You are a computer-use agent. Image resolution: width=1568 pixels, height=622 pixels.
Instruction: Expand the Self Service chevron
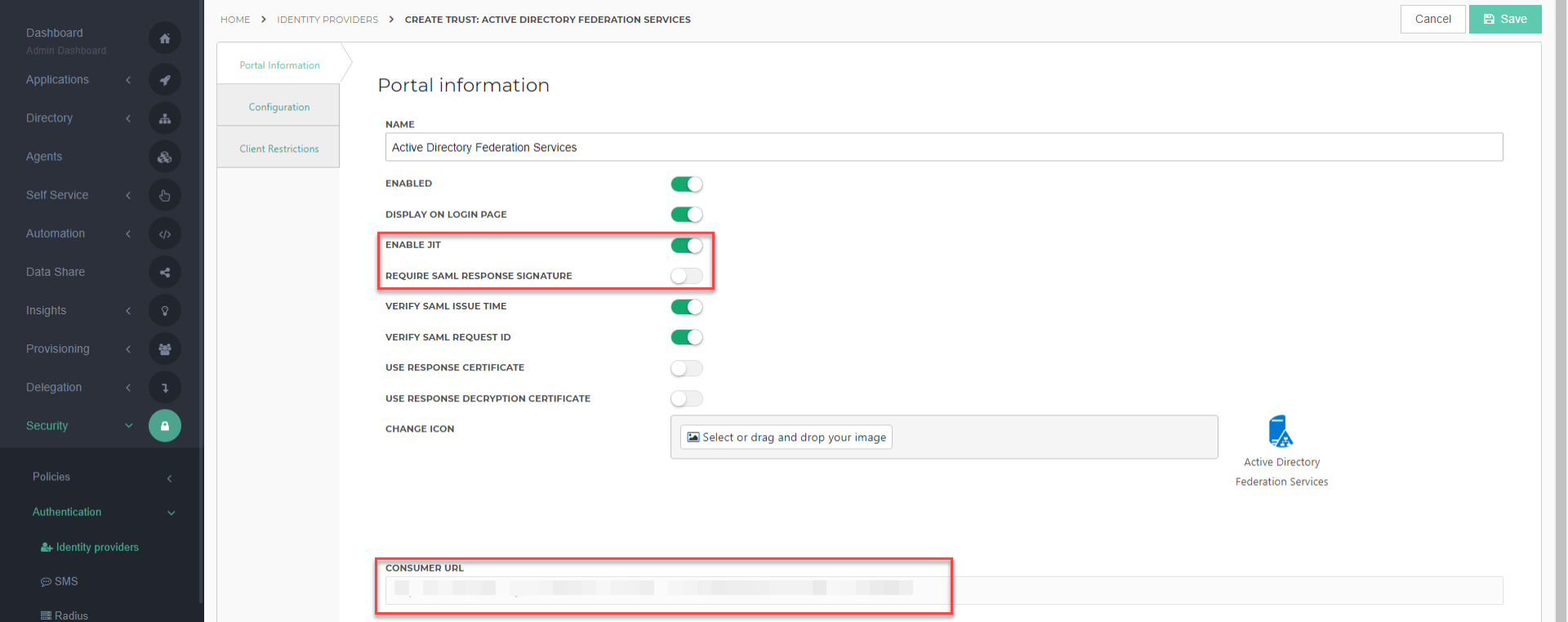[x=128, y=195]
